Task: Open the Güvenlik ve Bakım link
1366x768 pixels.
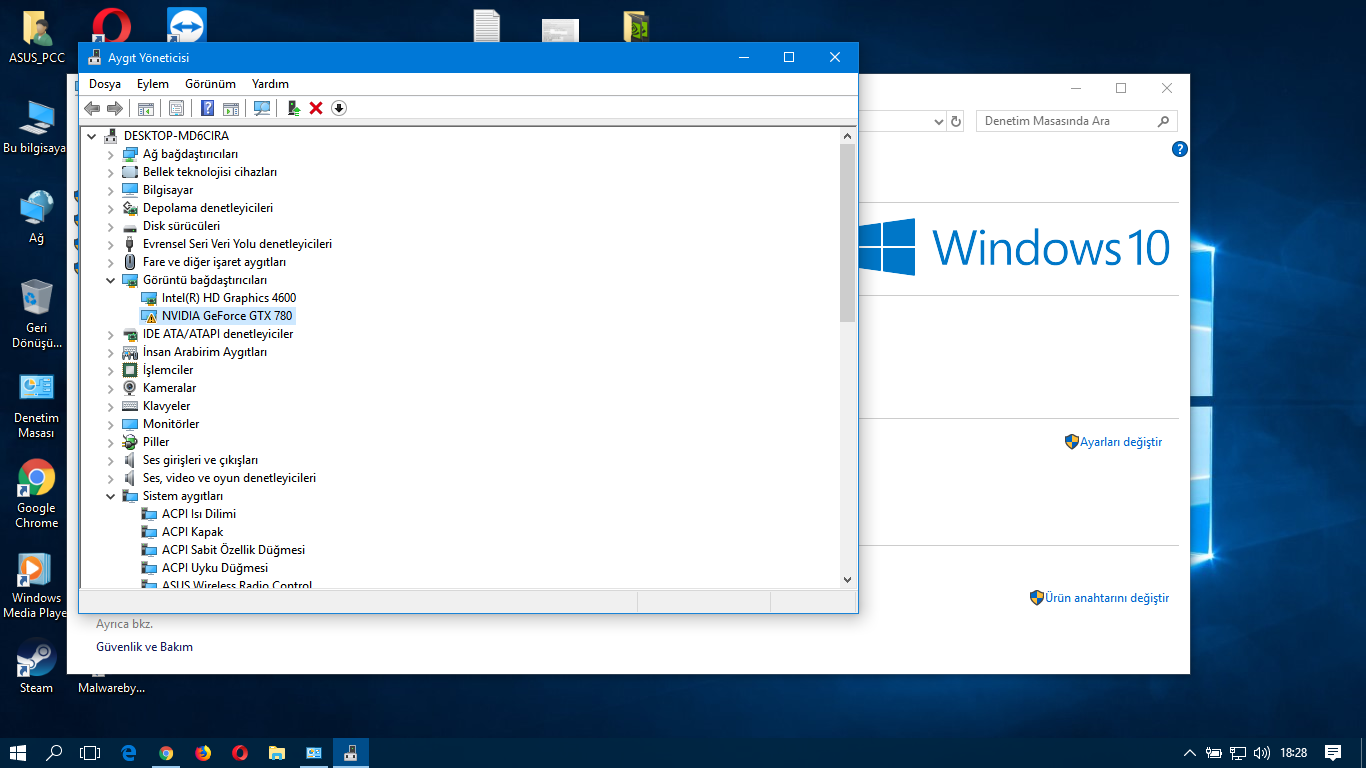Action: (x=144, y=647)
